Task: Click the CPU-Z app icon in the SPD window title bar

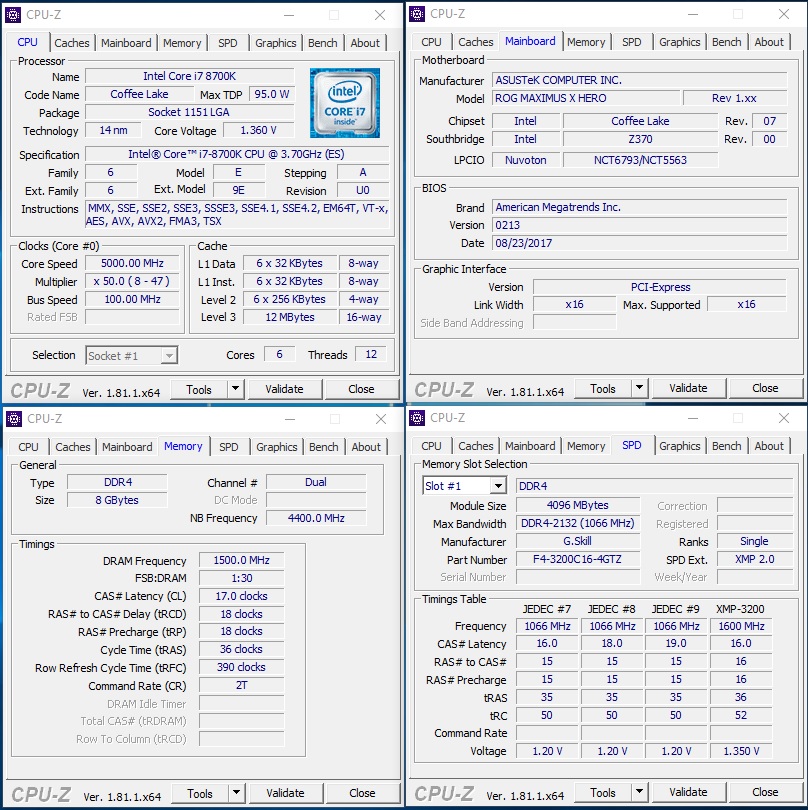Action: click(417, 418)
